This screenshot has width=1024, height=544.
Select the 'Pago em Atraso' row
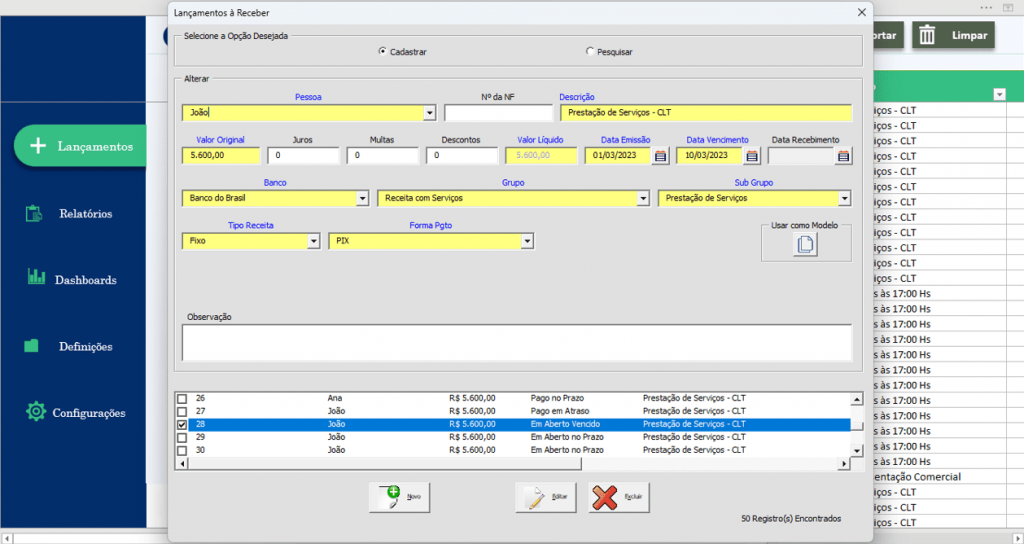click(513, 411)
